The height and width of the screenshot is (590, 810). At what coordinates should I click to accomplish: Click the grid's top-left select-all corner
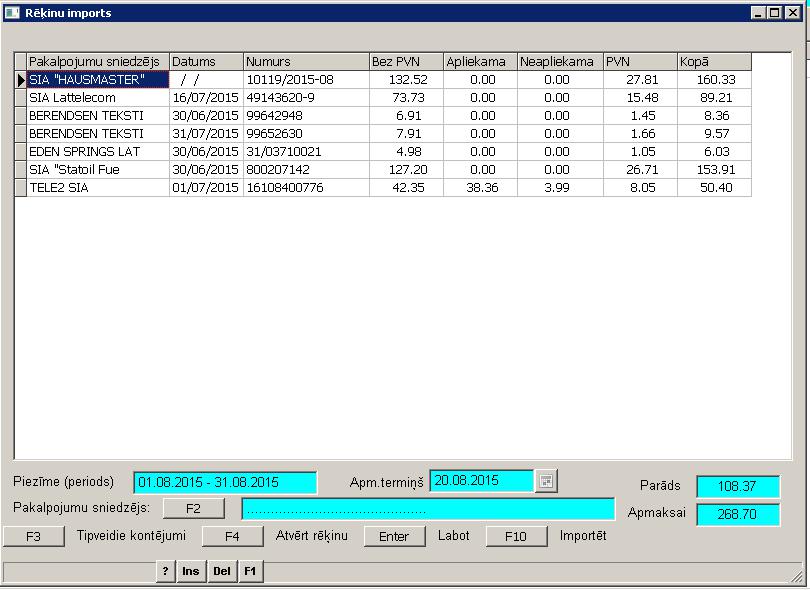coord(21,61)
